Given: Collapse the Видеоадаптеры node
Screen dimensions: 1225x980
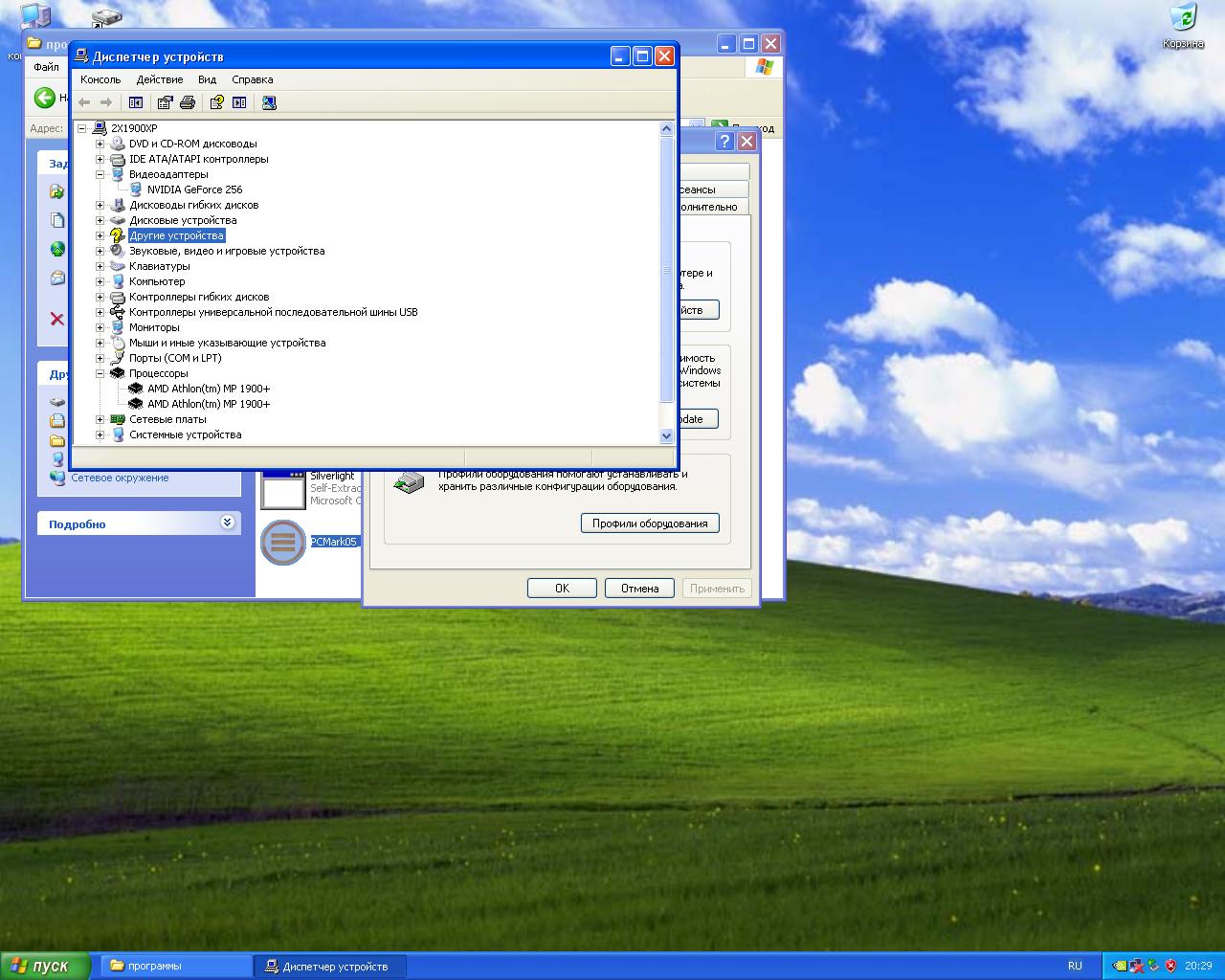Looking at the screenshot, I should (x=100, y=174).
